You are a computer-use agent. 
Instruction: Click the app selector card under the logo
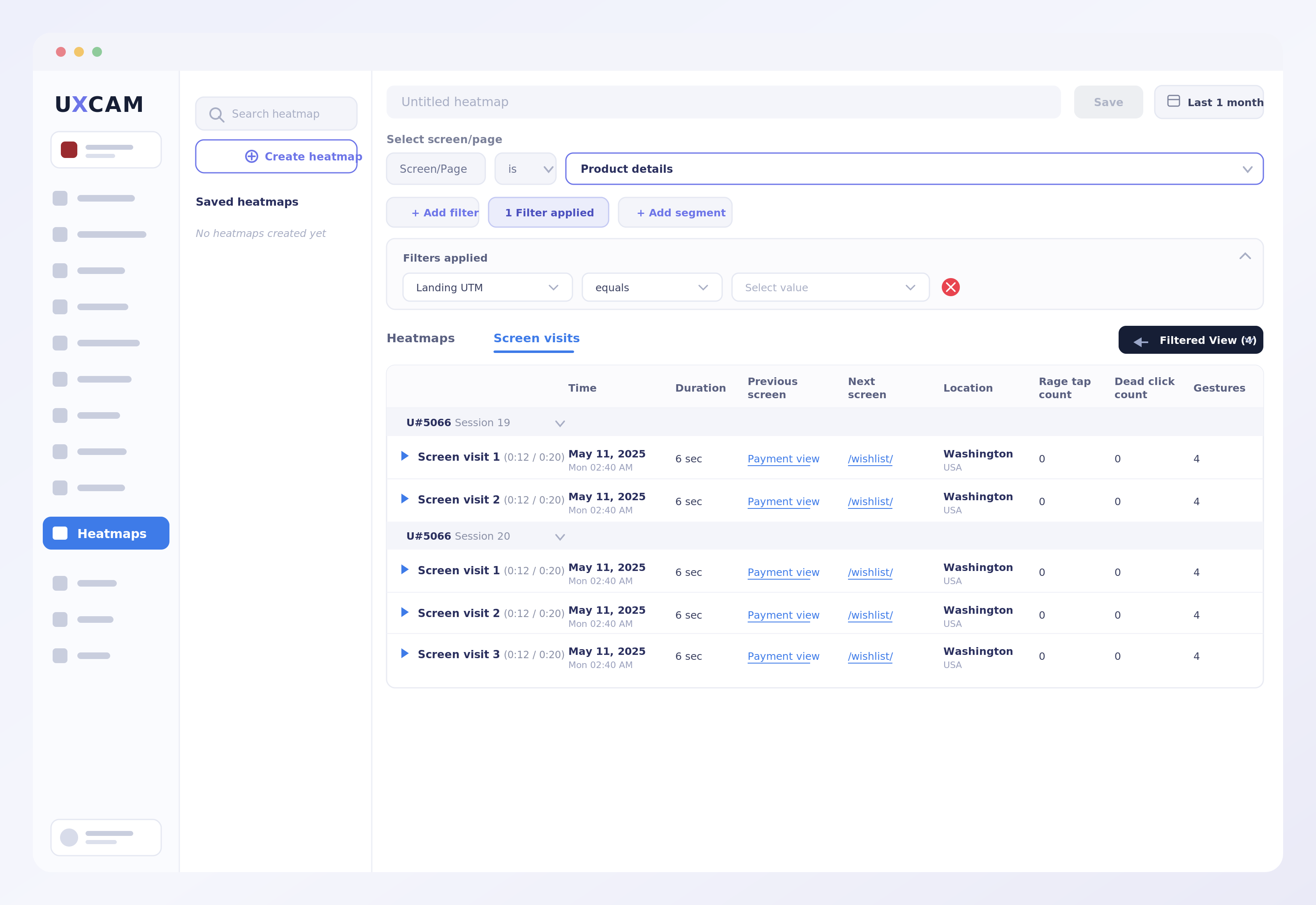pos(106,150)
